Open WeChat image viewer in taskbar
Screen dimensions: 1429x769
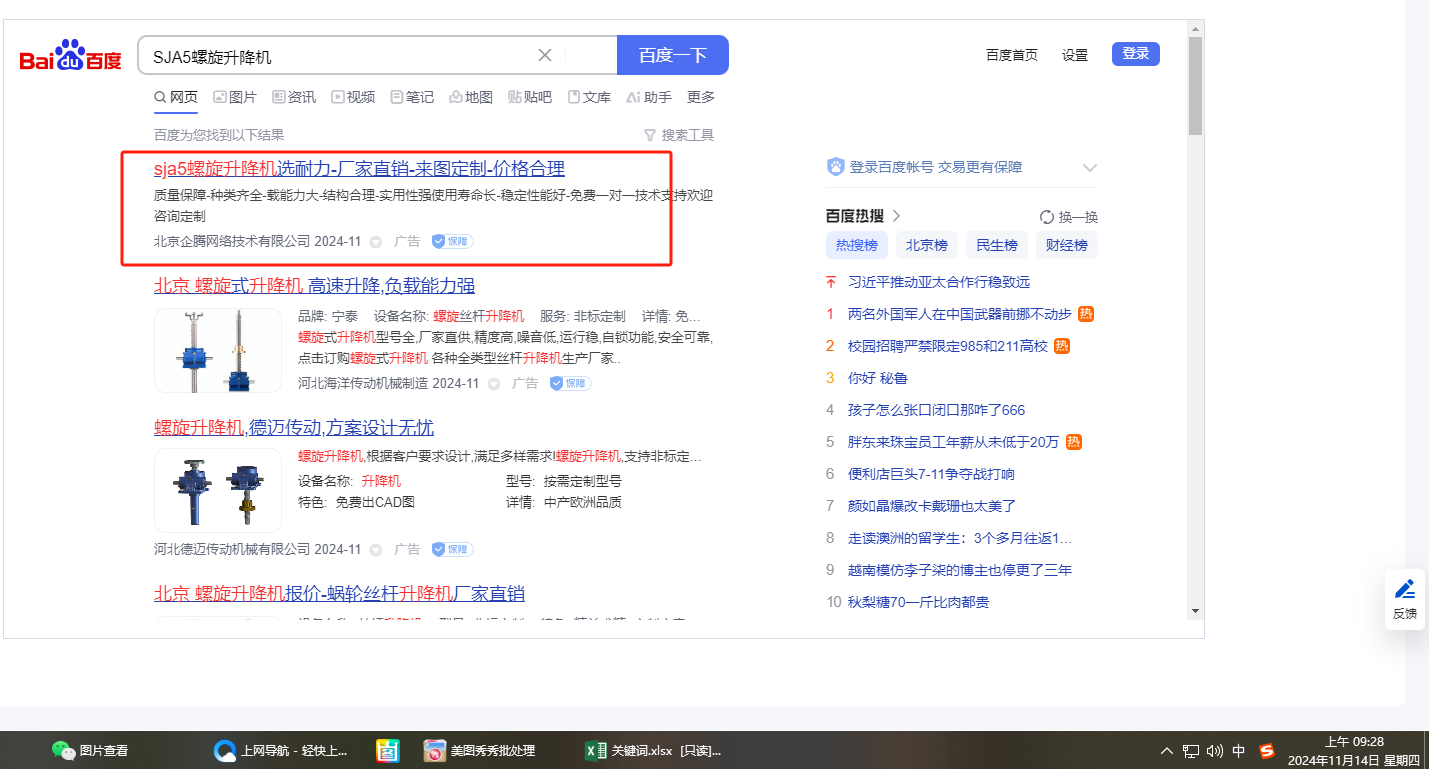[90, 750]
